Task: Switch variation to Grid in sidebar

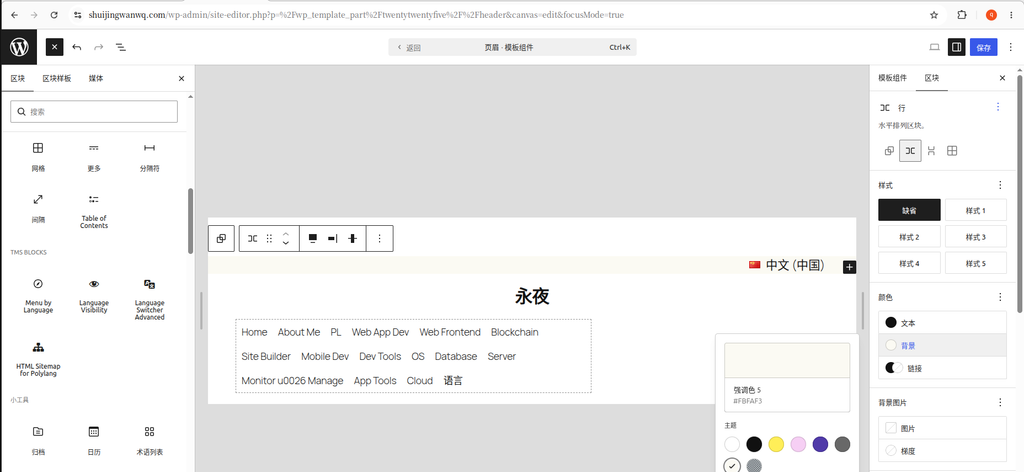Action: click(952, 151)
